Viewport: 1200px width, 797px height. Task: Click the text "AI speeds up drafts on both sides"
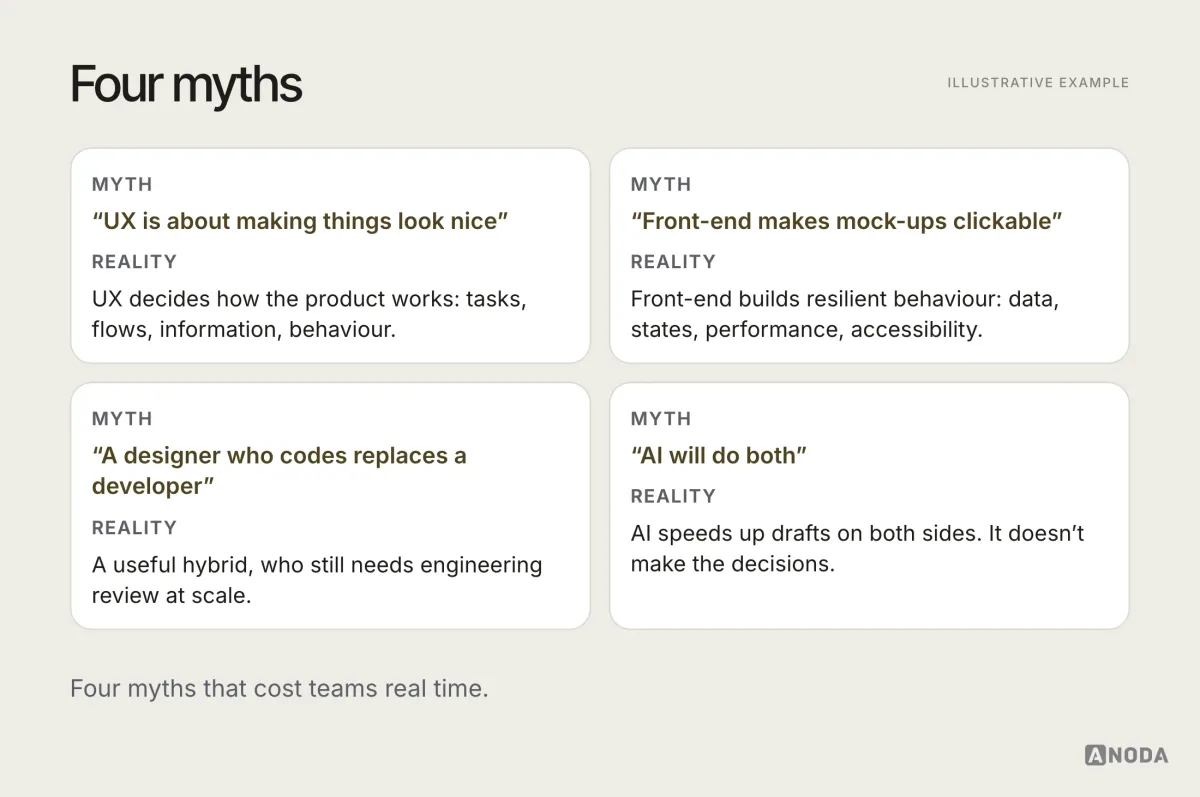tap(805, 533)
